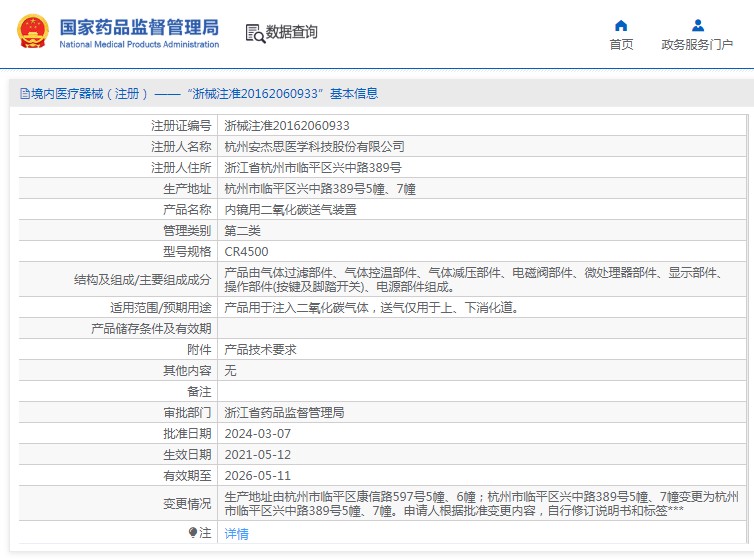The width and height of the screenshot is (754, 559).
Task: Click the 产品名称 label
Action: coord(188,210)
